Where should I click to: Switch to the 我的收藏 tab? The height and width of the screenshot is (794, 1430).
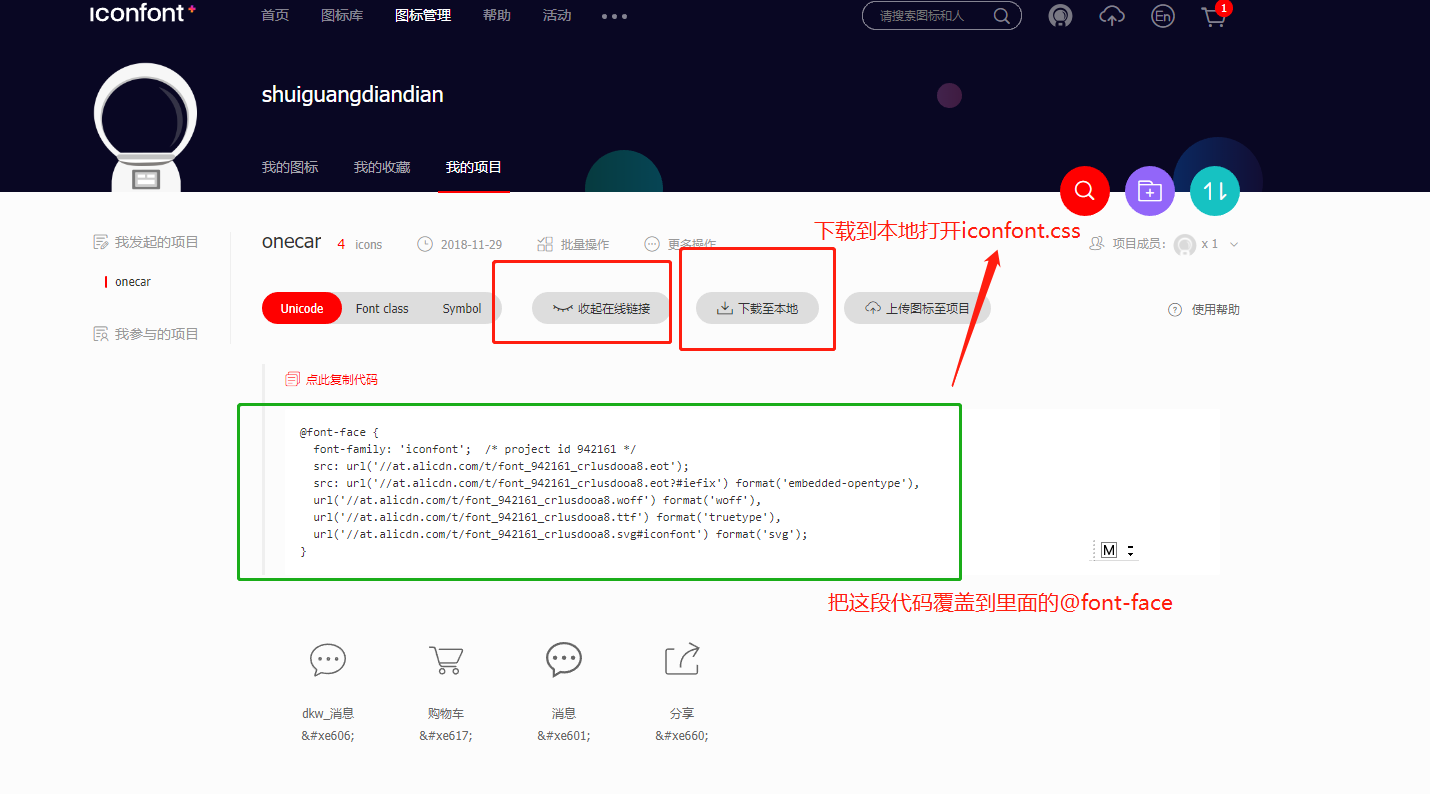382,167
